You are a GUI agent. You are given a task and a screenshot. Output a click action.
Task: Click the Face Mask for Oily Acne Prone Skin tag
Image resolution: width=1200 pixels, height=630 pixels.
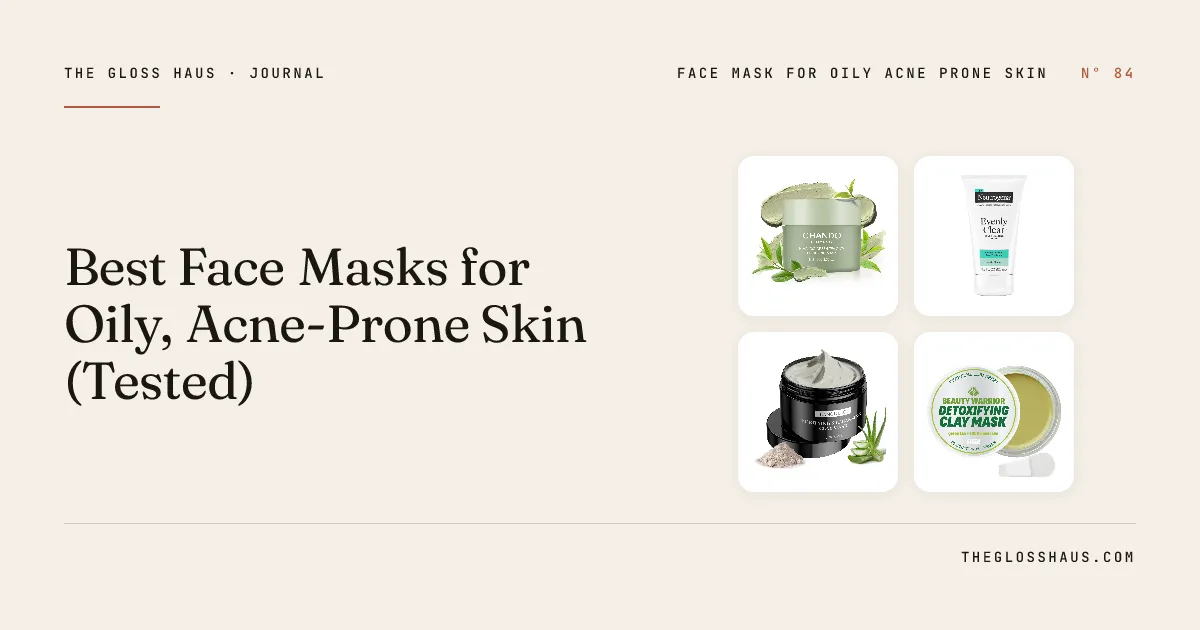[x=862, y=73]
